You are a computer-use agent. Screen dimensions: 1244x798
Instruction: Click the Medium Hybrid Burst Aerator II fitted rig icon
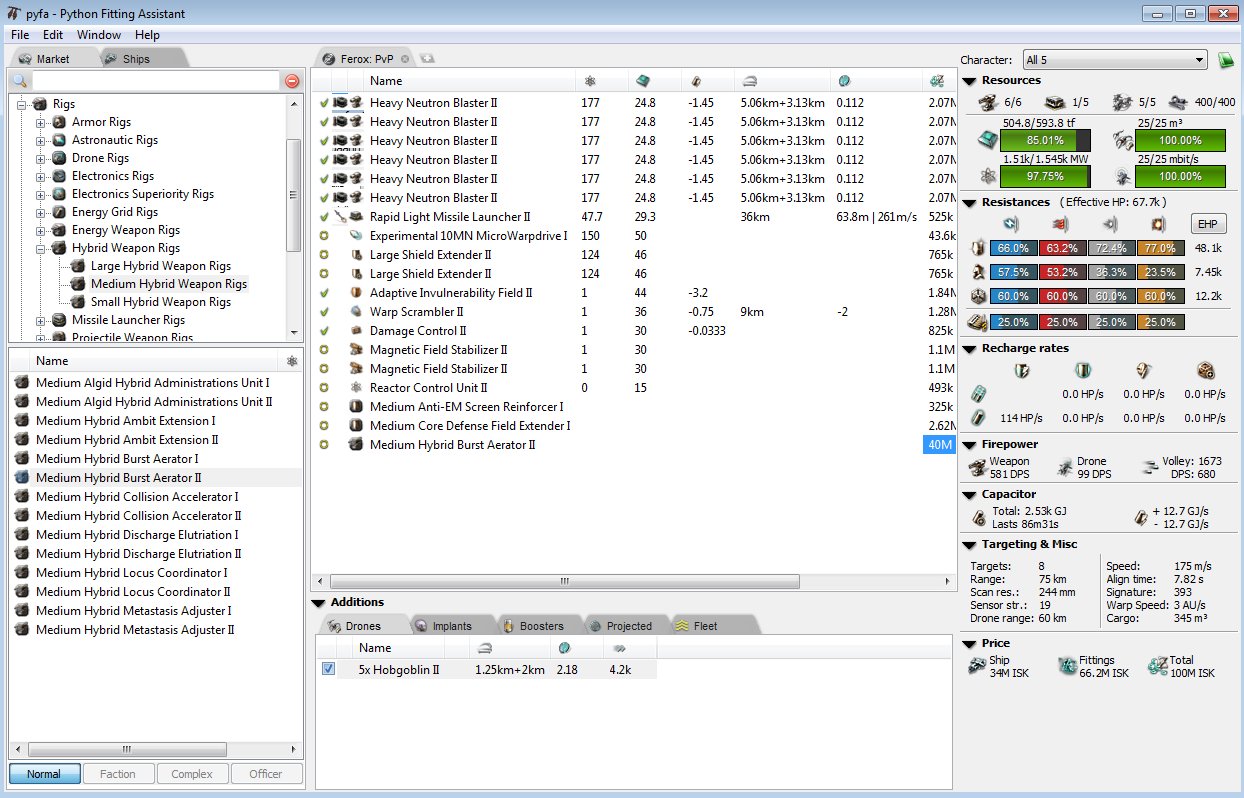click(x=355, y=445)
